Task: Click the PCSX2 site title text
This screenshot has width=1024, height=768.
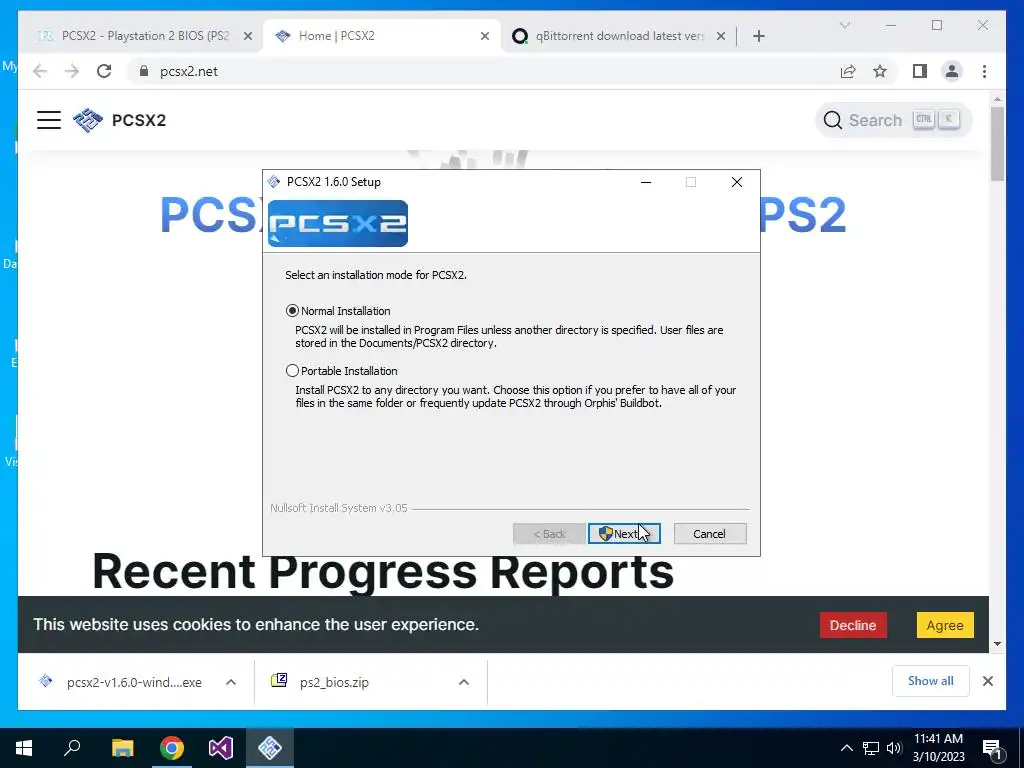Action: (x=139, y=120)
